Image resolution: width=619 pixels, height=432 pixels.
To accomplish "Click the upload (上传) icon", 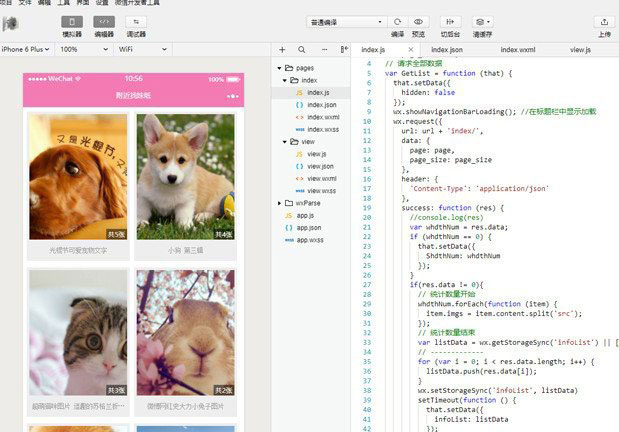I will (604, 21).
